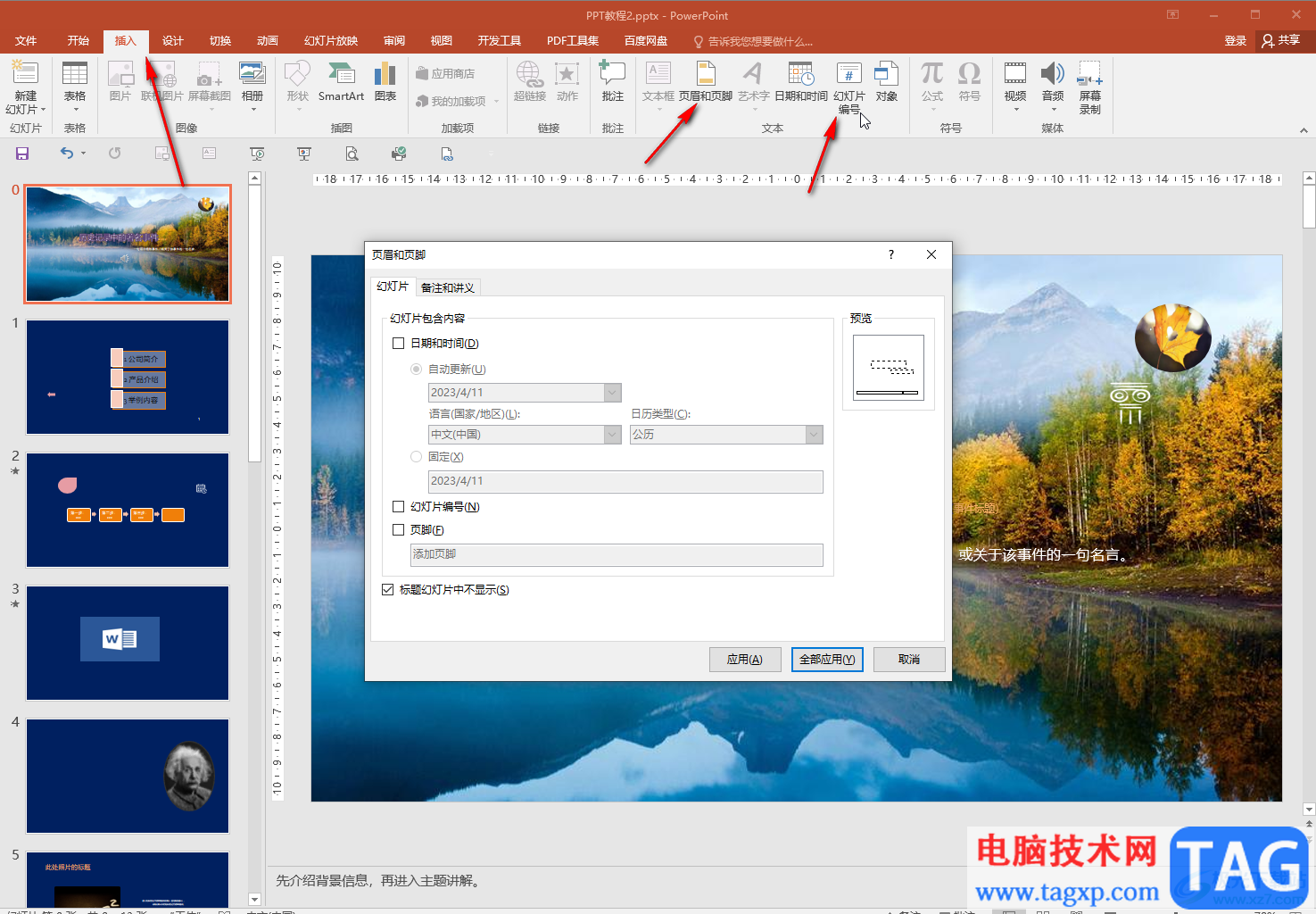Click Date and Time ribbon icon

(x=801, y=80)
